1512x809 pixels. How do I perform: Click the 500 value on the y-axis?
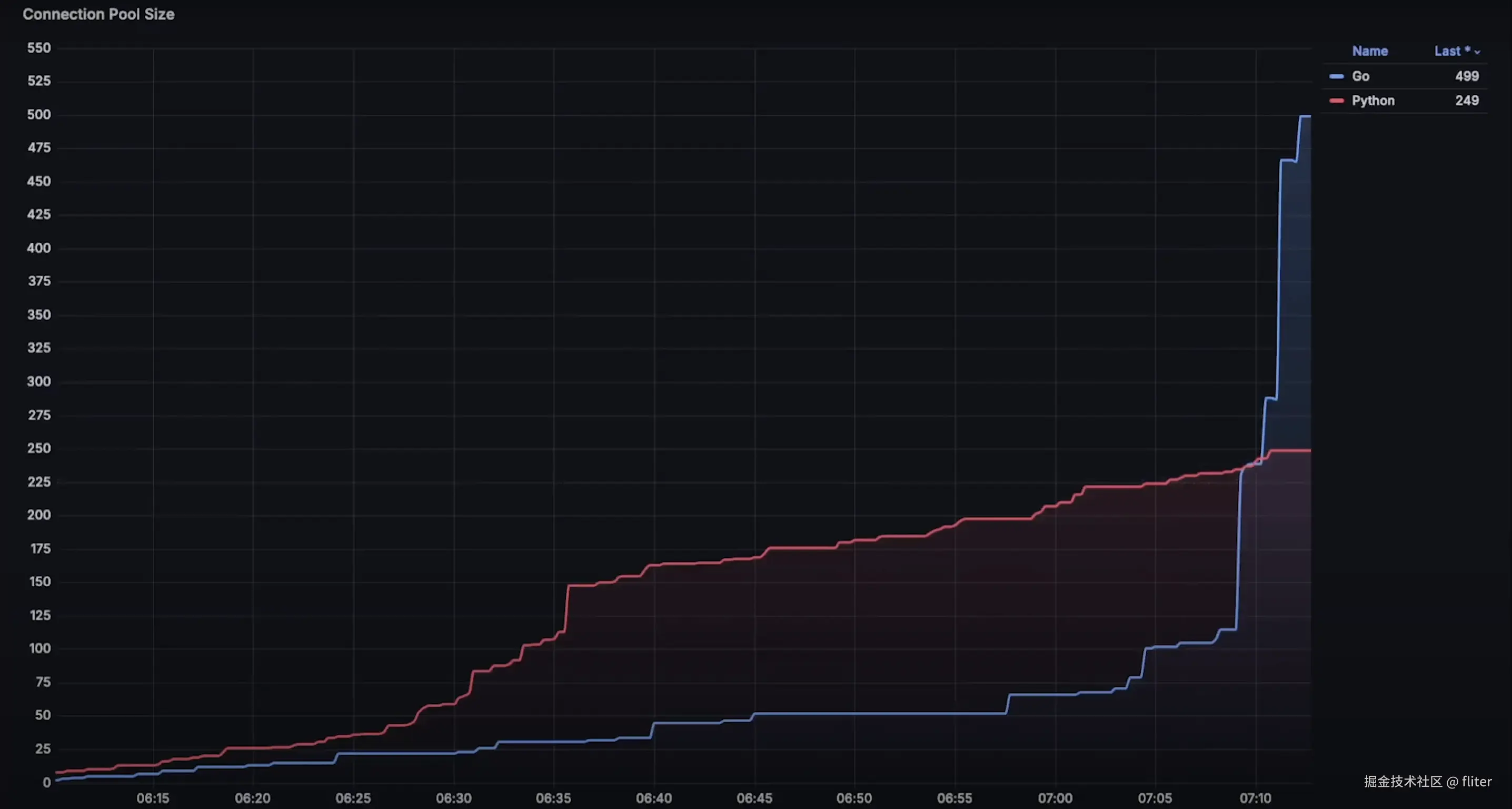39,114
